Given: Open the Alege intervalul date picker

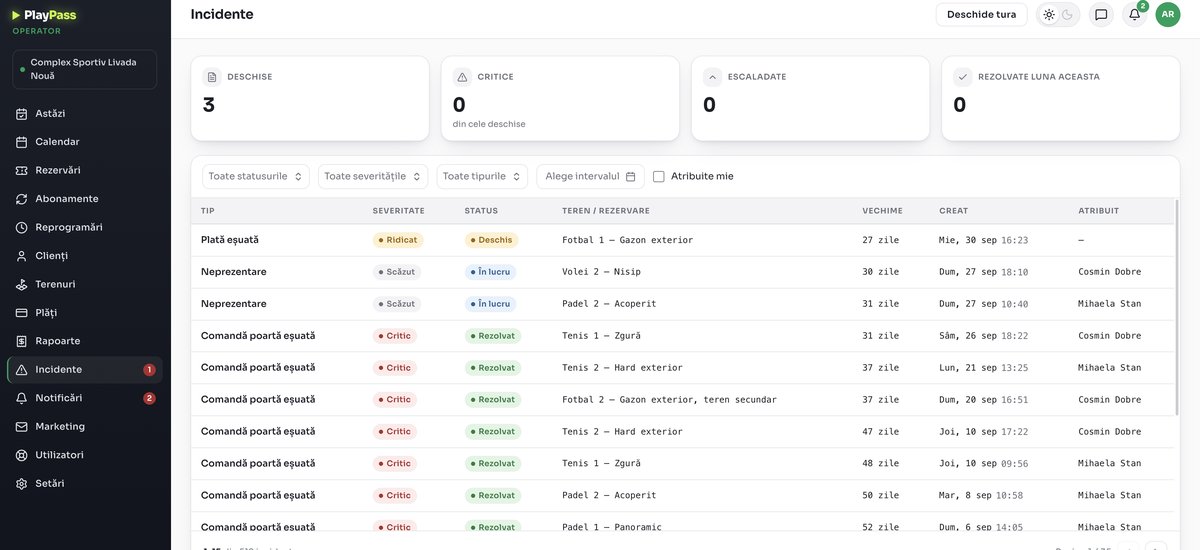Looking at the screenshot, I should 590,176.
